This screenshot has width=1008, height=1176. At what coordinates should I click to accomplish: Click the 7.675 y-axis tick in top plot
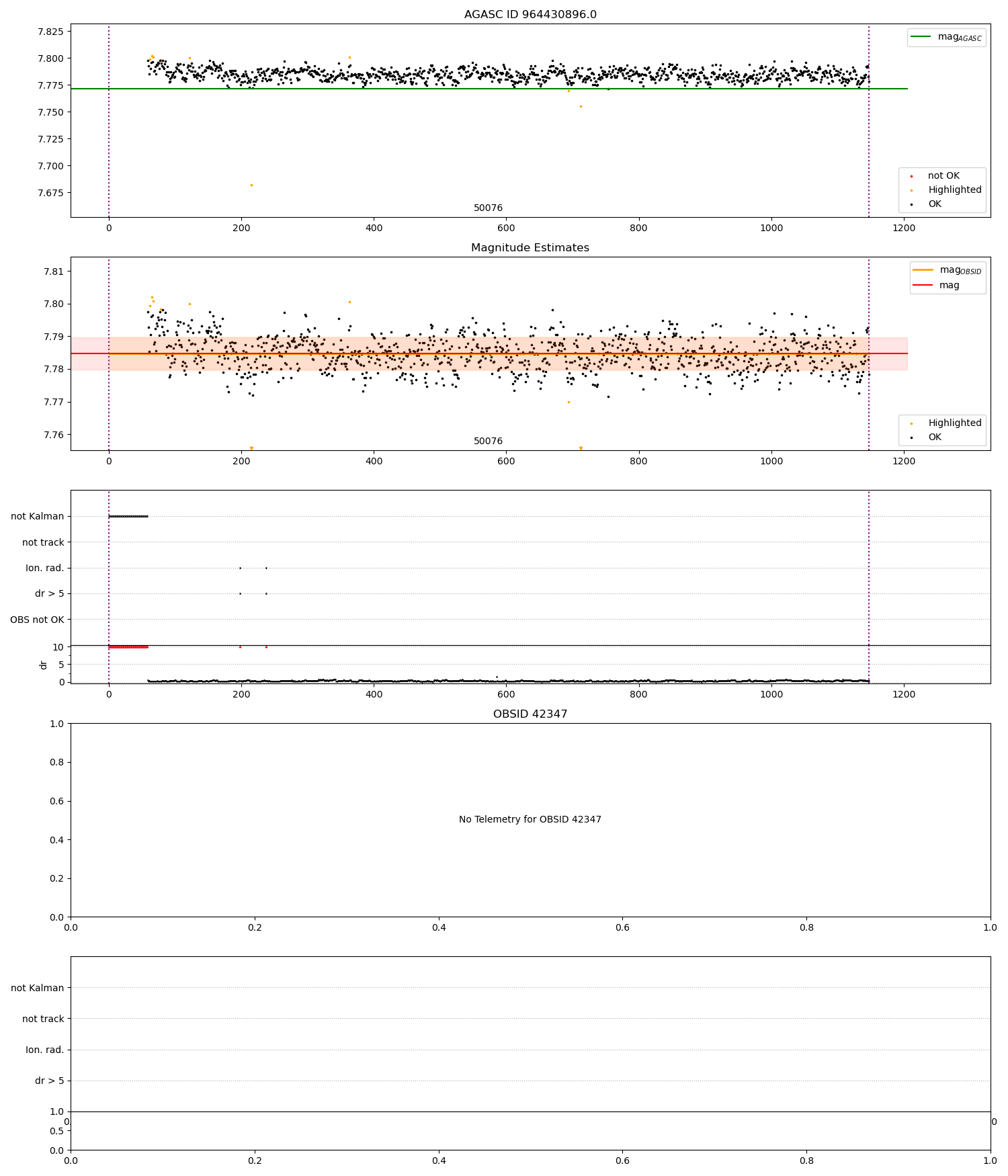50,193
